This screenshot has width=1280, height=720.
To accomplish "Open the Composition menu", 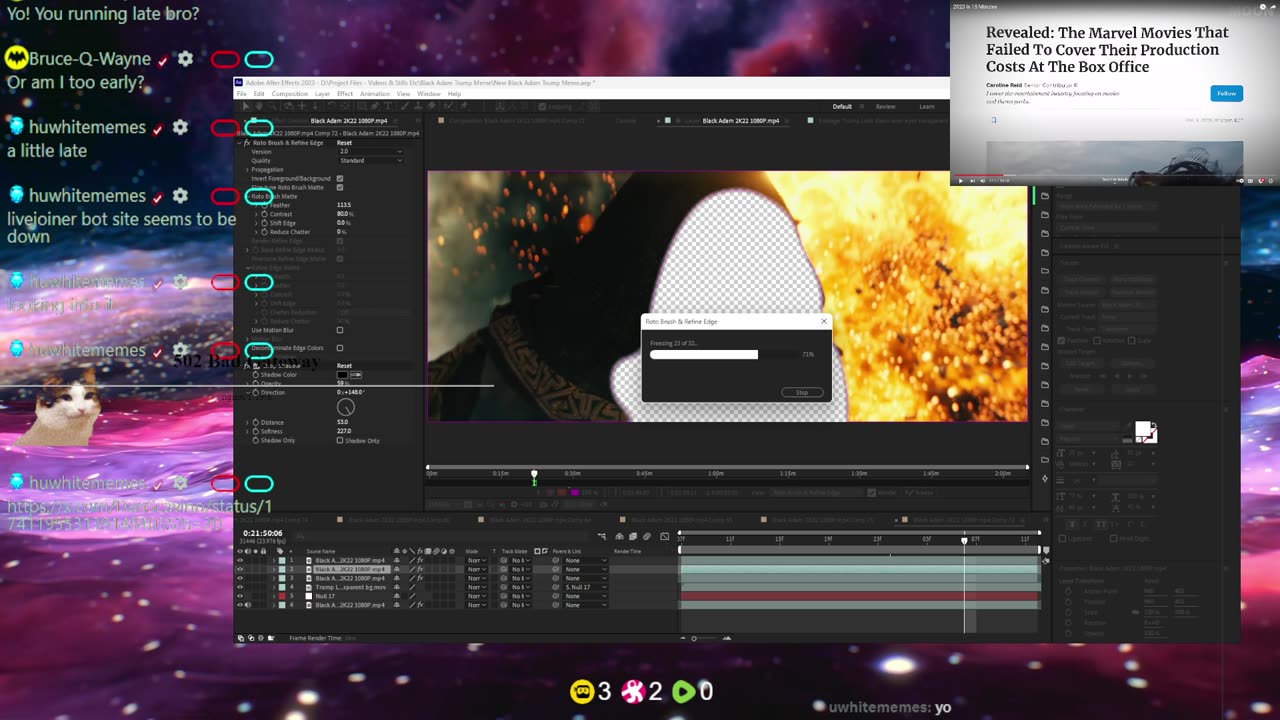I will pos(290,93).
